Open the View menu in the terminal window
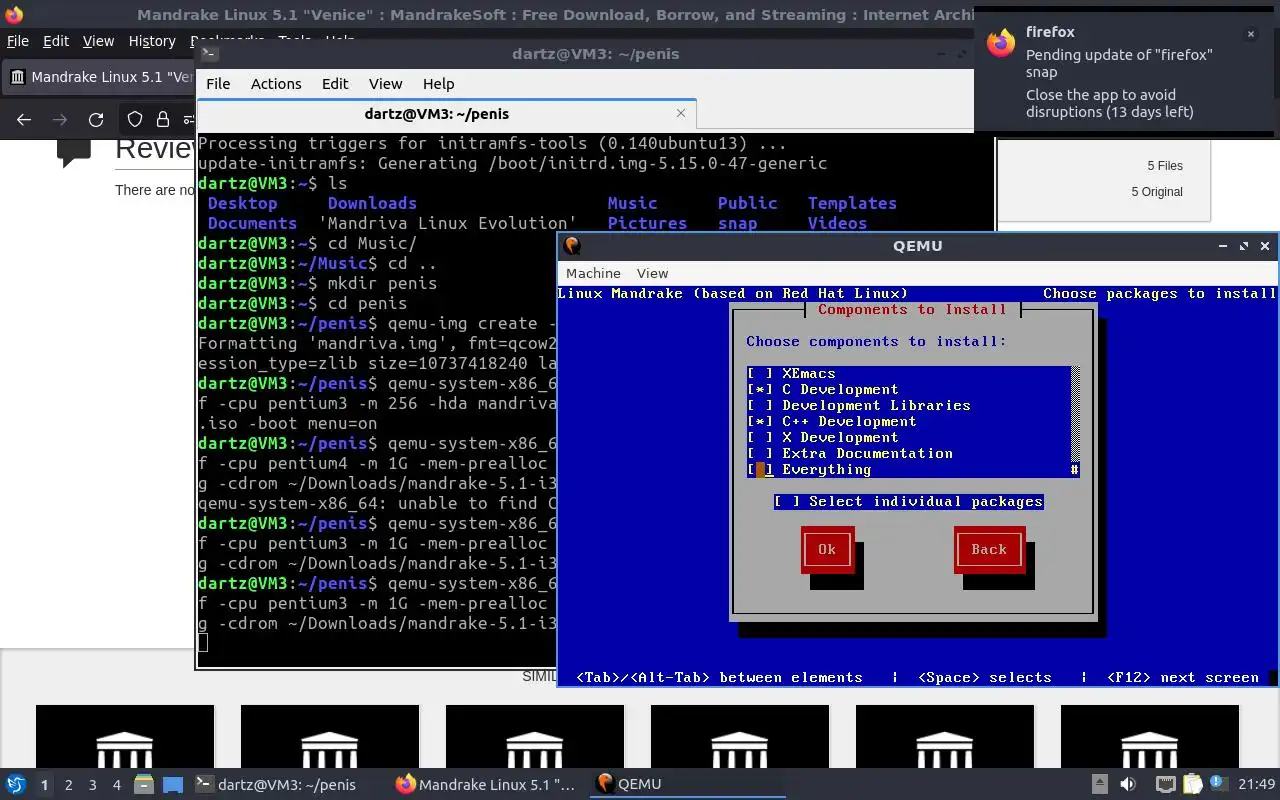 pos(385,84)
